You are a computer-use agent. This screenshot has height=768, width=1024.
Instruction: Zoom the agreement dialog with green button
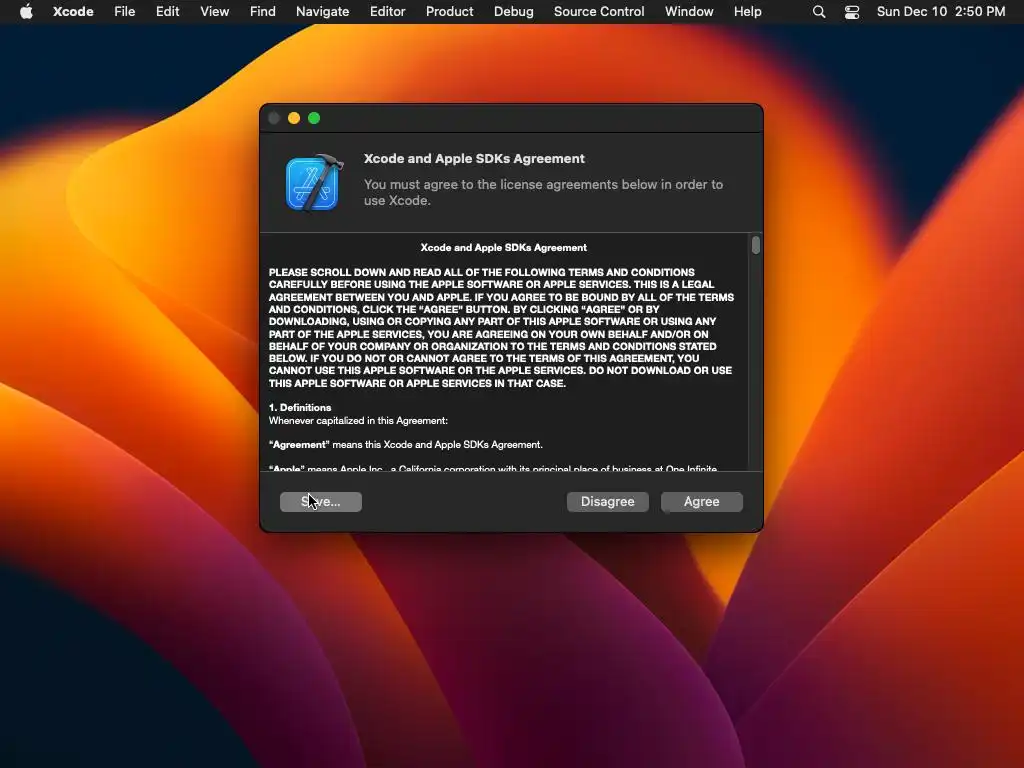tap(314, 118)
